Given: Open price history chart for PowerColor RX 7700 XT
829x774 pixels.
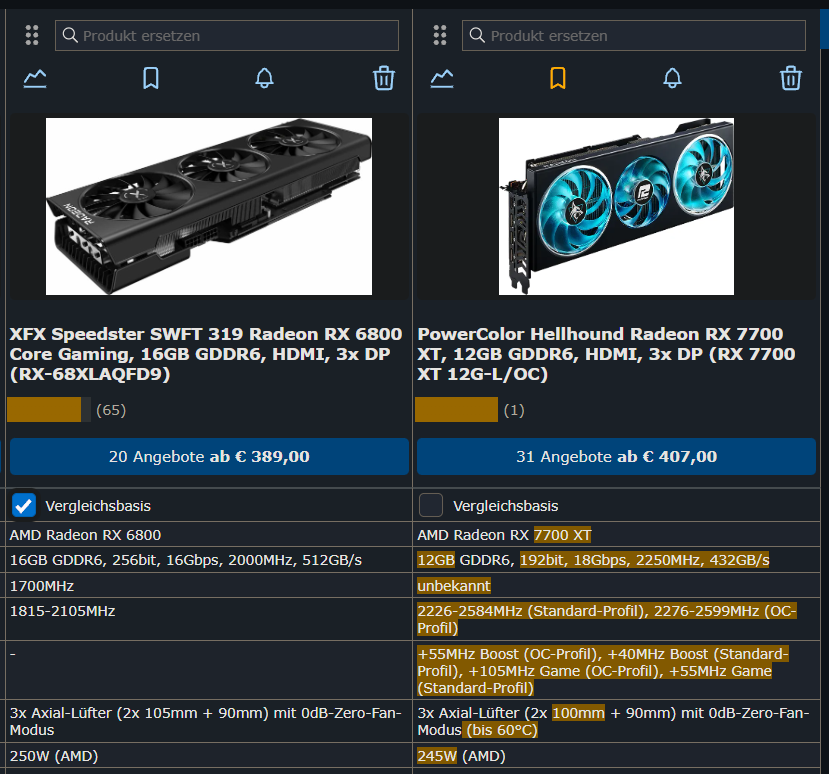Looking at the screenshot, I should coord(442,79).
